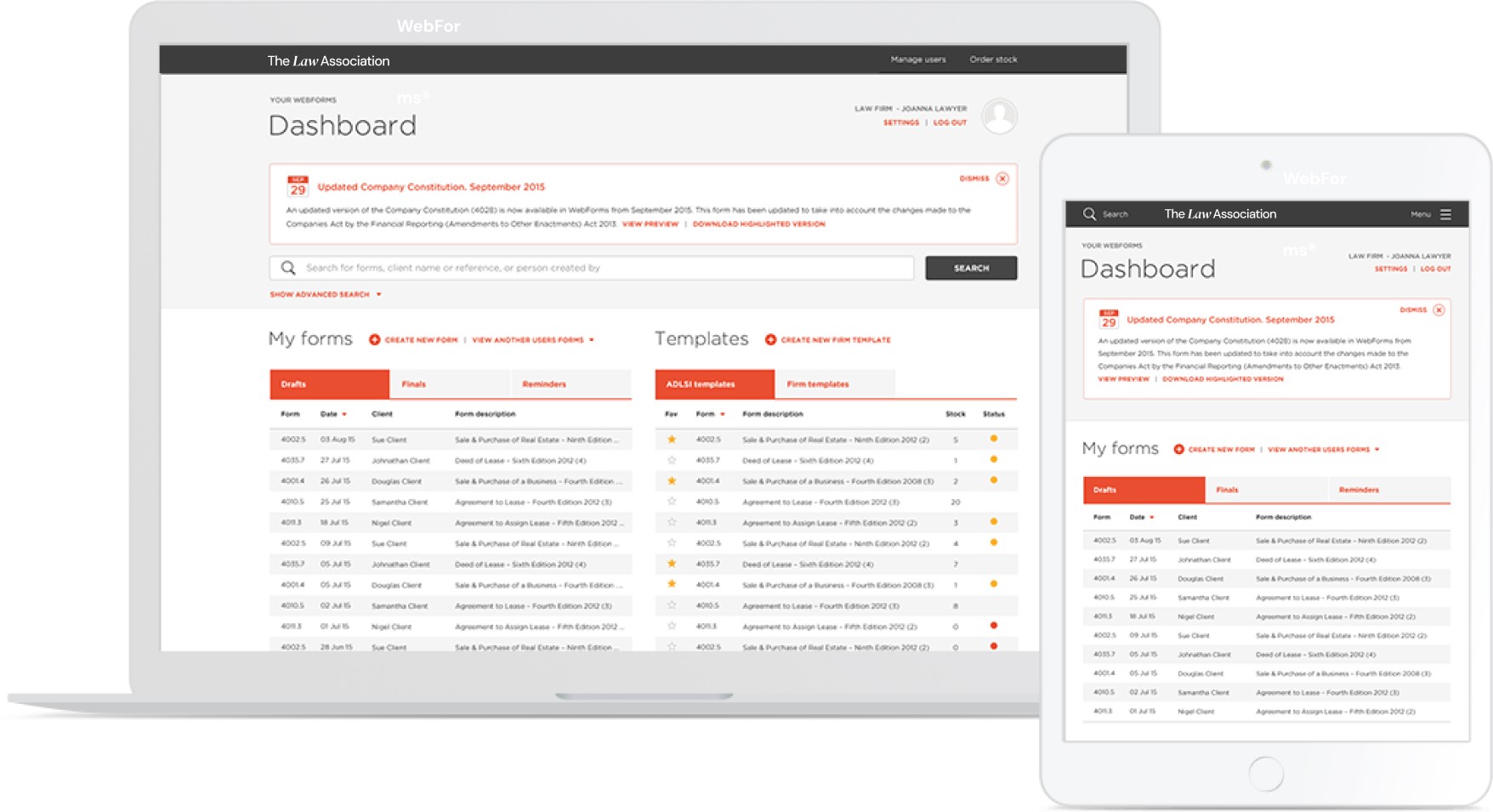Click the magnifying glass inside the search bar
The width and height of the screenshot is (1493, 812).
tap(289, 267)
